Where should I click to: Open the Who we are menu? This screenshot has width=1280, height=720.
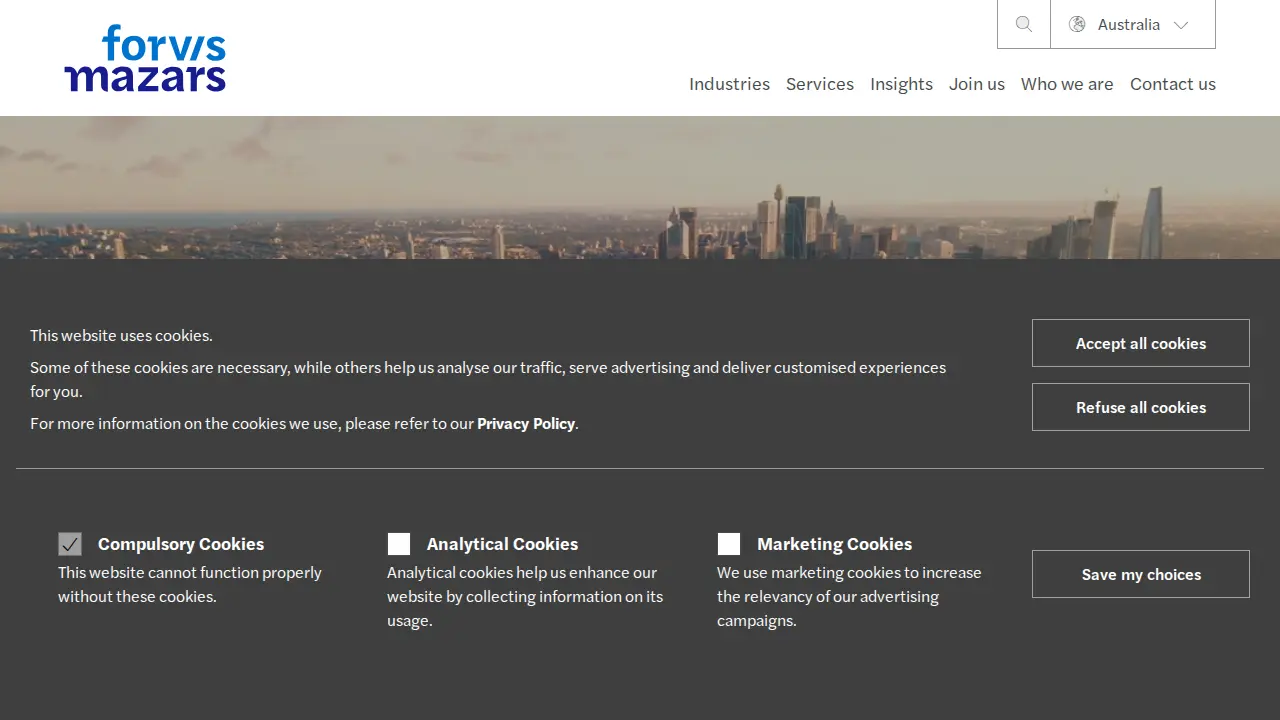[1067, 84]
